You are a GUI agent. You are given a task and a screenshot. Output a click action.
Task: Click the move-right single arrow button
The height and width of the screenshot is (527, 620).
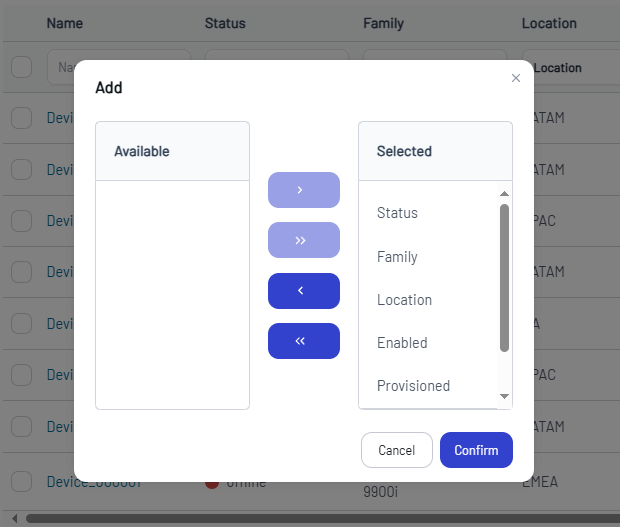[303, 190]
